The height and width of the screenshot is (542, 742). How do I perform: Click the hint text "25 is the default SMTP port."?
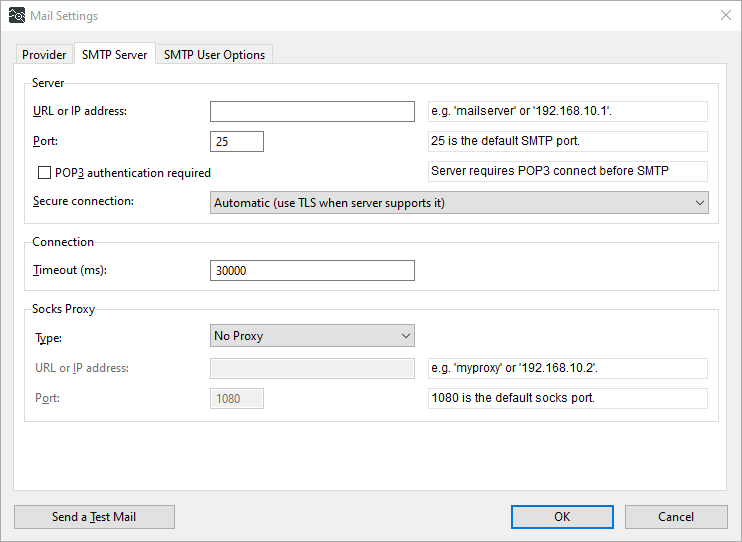[x=505, y=141]
